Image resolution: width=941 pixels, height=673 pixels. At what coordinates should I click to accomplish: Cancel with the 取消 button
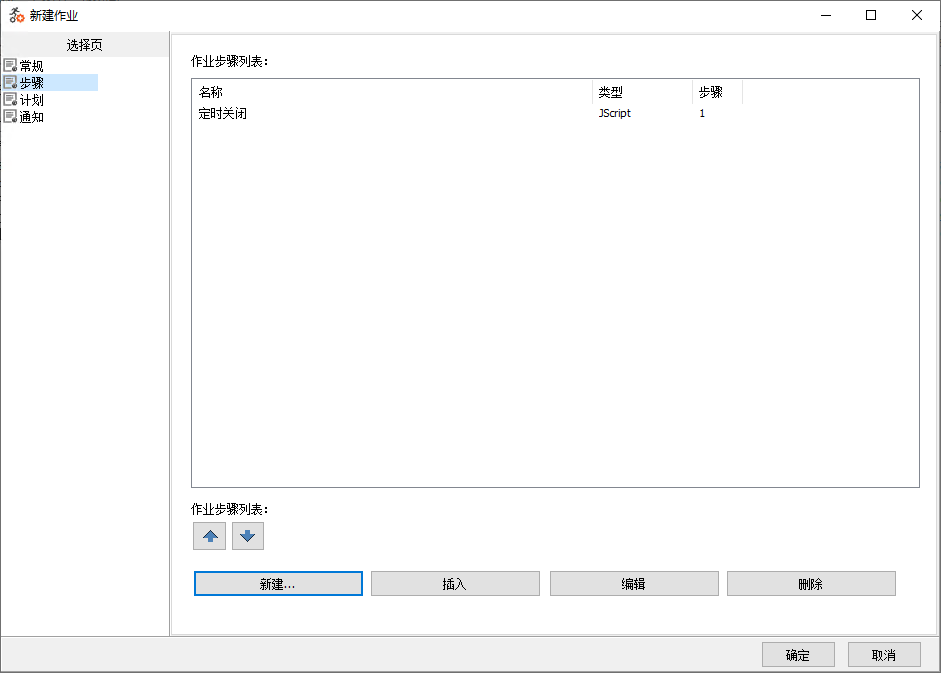coord(884,654)
